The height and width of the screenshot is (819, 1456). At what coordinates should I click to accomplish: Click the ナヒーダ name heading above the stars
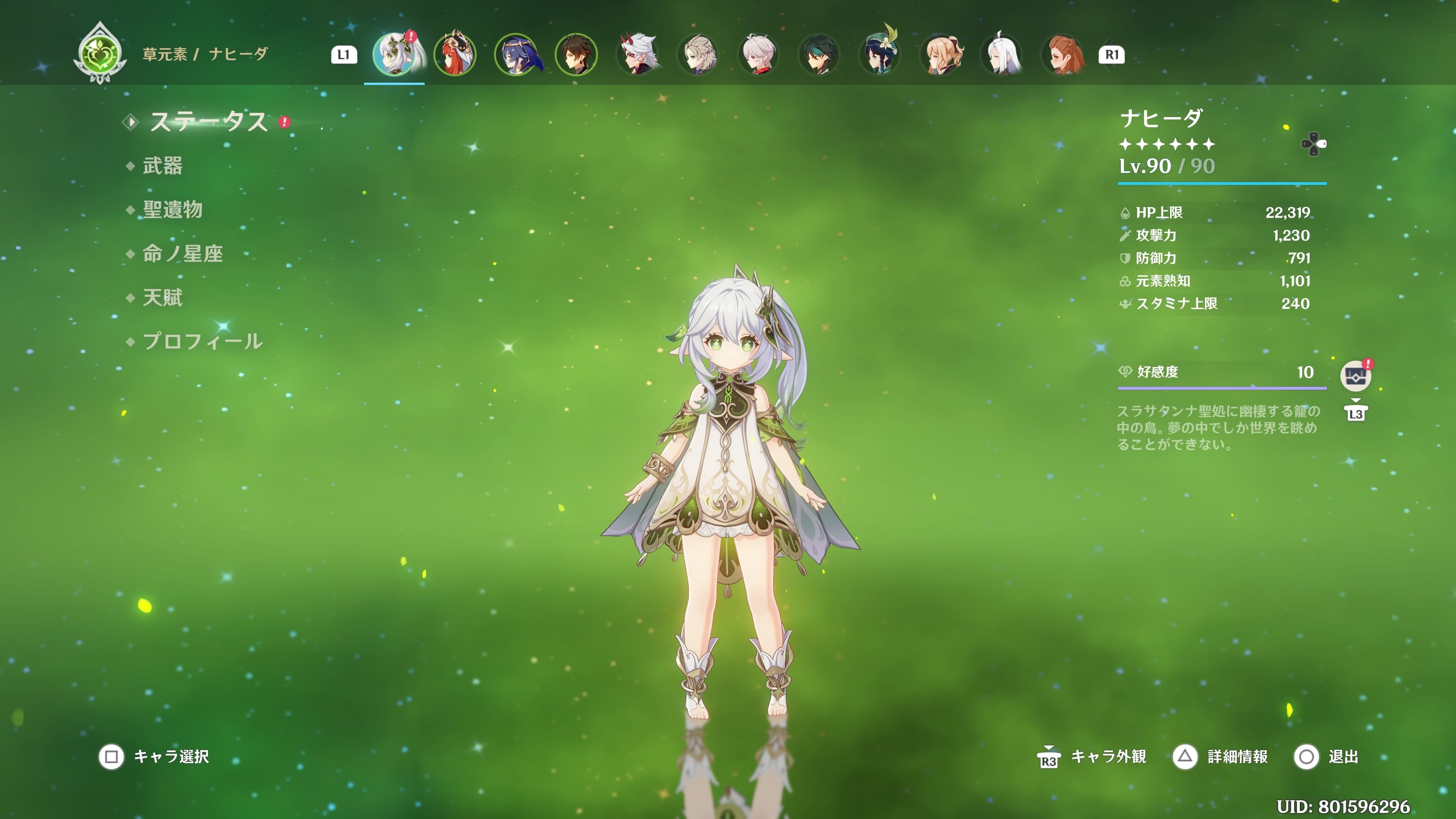click(x=1161, y=118)
